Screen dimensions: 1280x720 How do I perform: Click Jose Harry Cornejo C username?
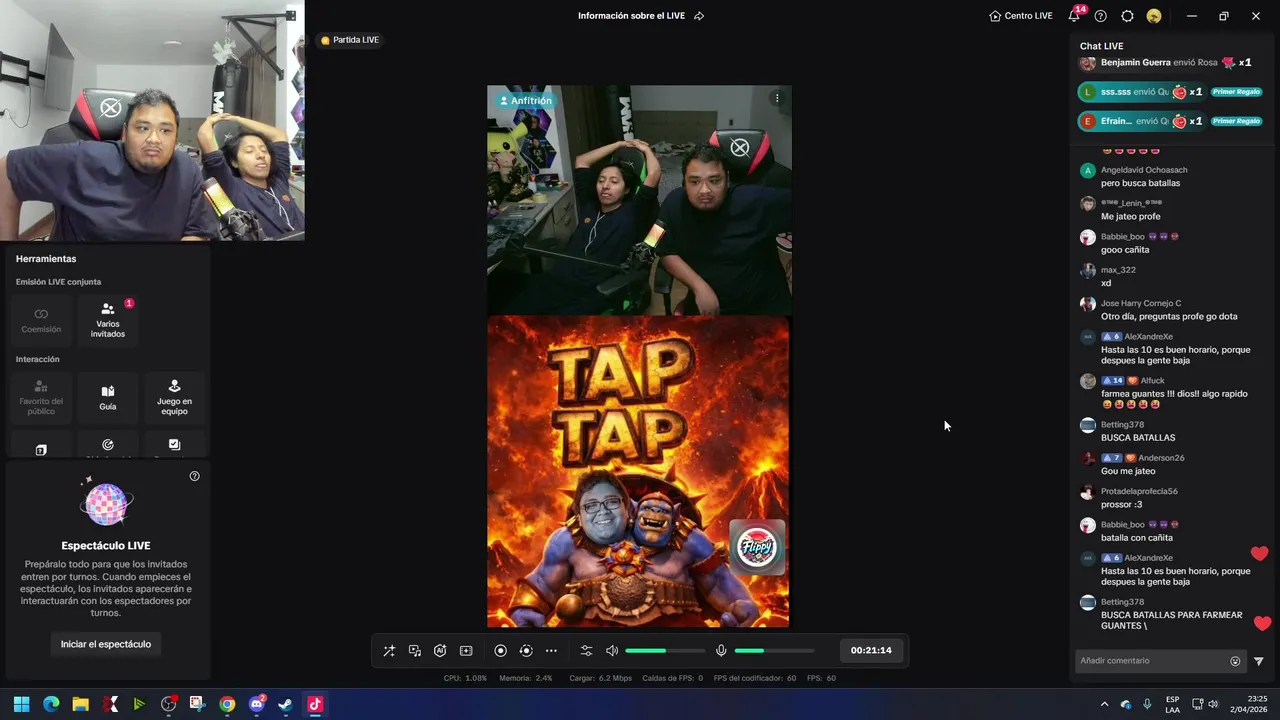(x=1141, y=303)
